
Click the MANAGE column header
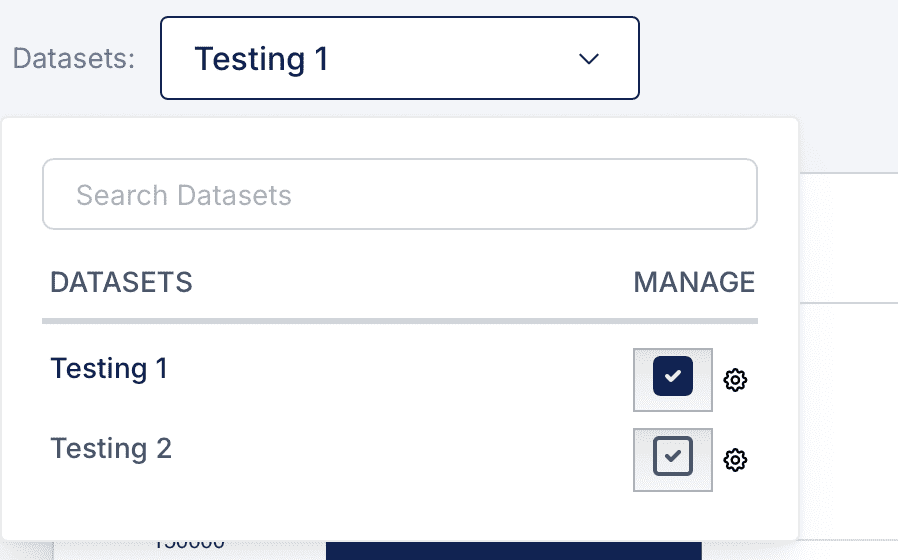click(694, 282)
